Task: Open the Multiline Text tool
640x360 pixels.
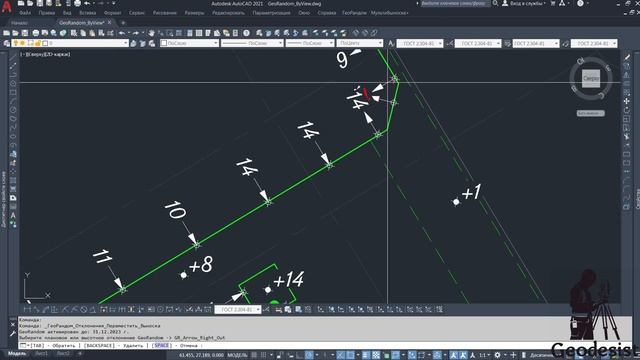Action: point(13,216)
